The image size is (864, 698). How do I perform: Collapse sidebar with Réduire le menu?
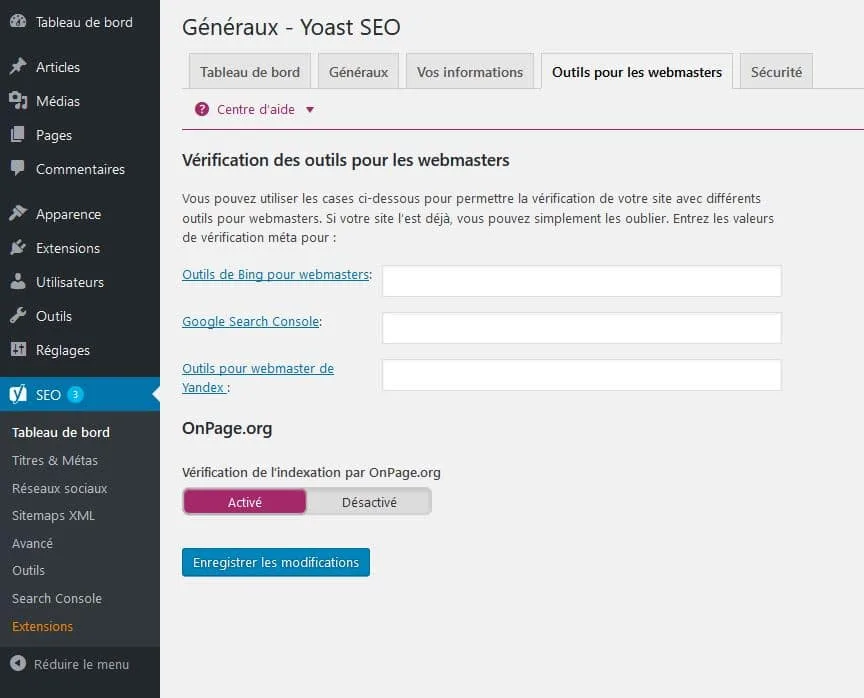(80, 664)
